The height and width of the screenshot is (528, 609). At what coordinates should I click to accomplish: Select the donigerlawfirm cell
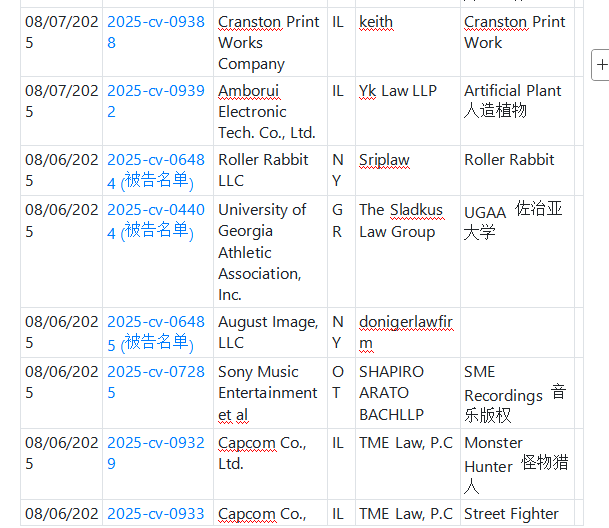point(408,333)
